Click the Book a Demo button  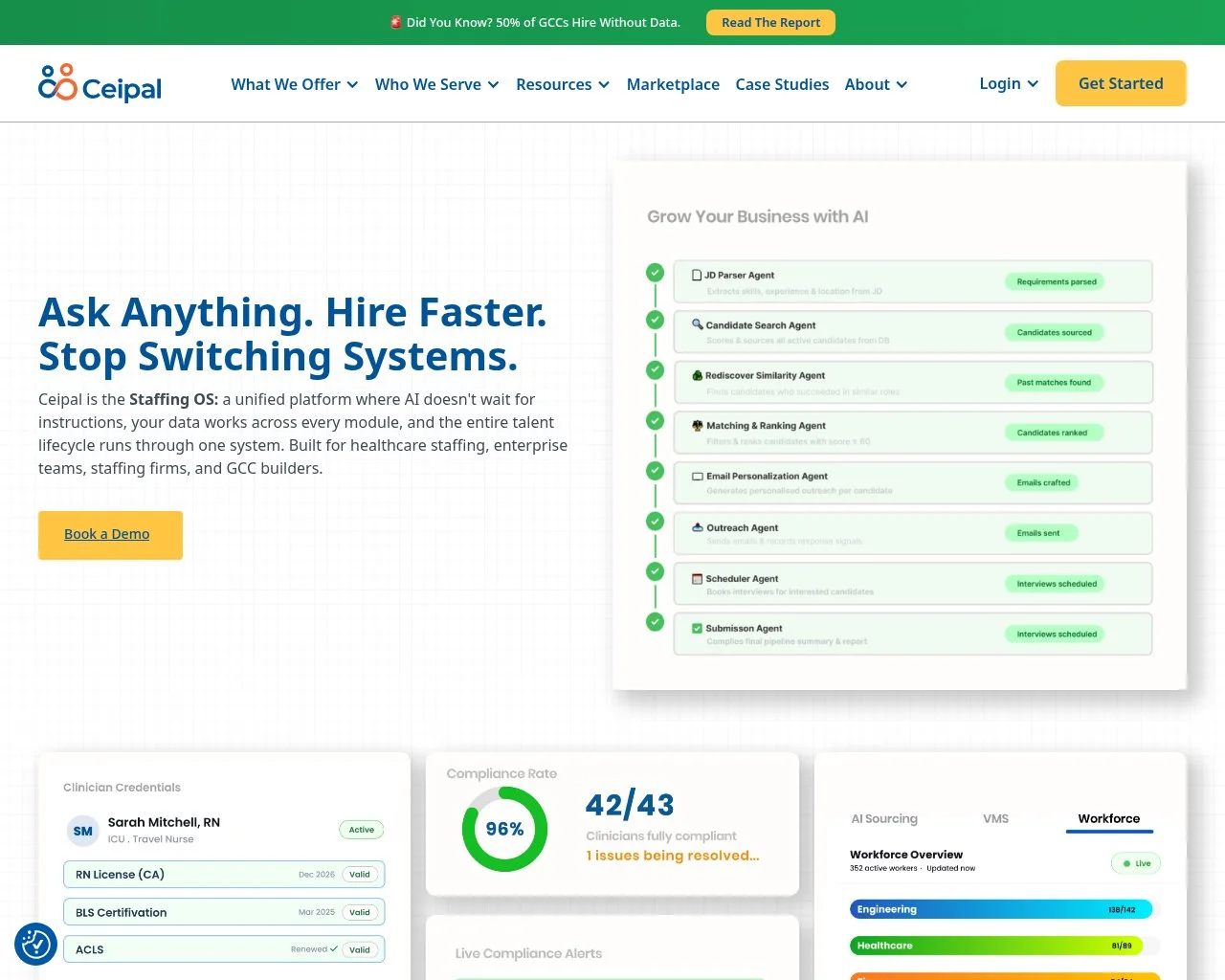(x=110, y=535)
